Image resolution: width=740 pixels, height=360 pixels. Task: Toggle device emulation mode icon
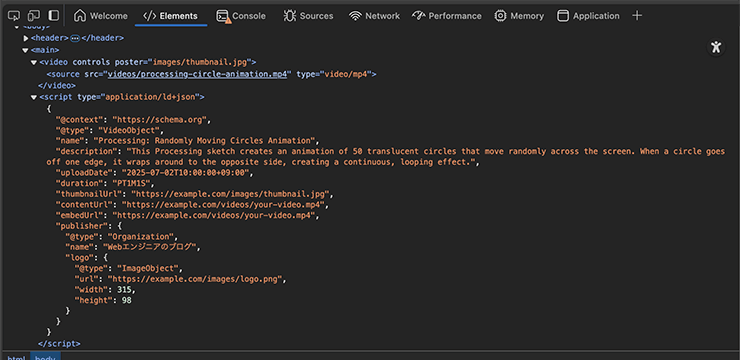34,16
